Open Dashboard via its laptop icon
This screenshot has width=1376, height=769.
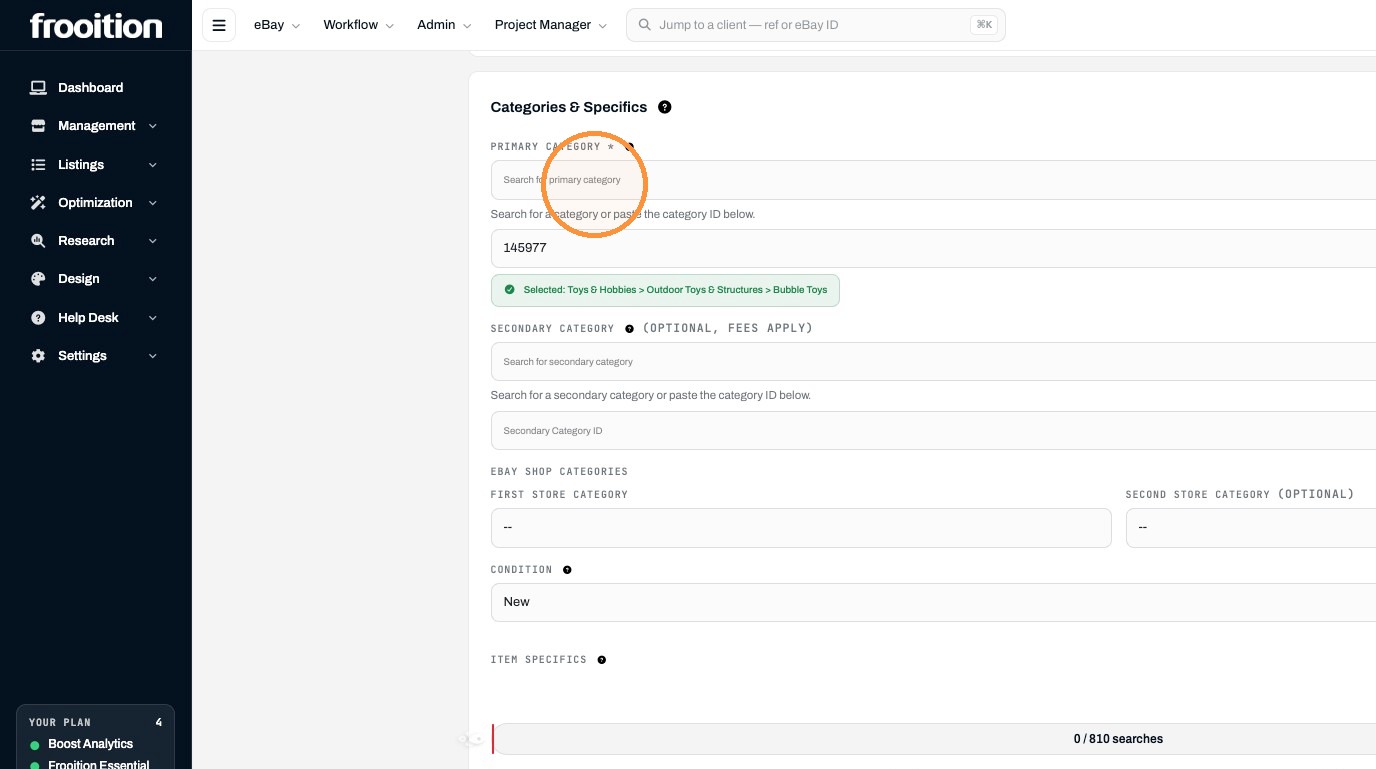pyautogui.click(x=38, y=88)
